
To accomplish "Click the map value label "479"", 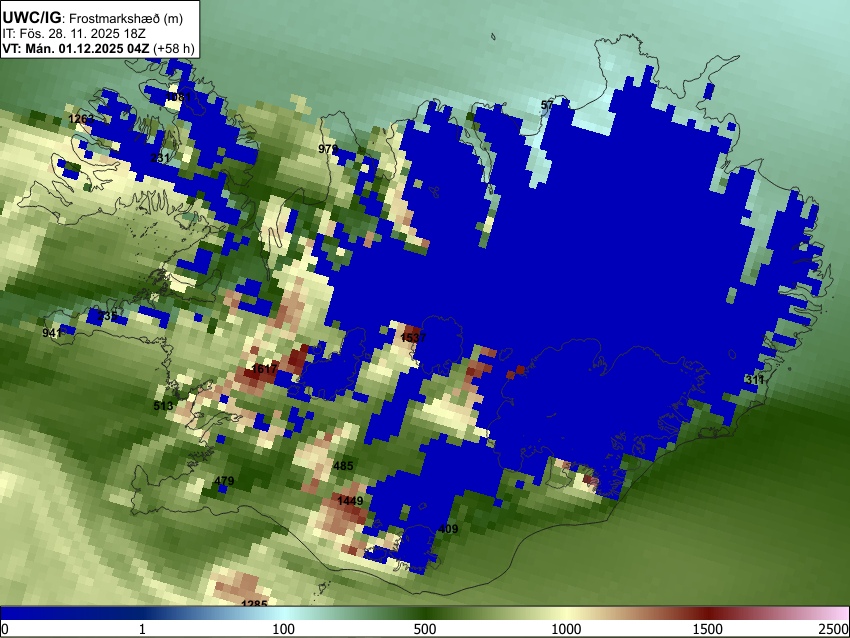I will coord(224,480).
